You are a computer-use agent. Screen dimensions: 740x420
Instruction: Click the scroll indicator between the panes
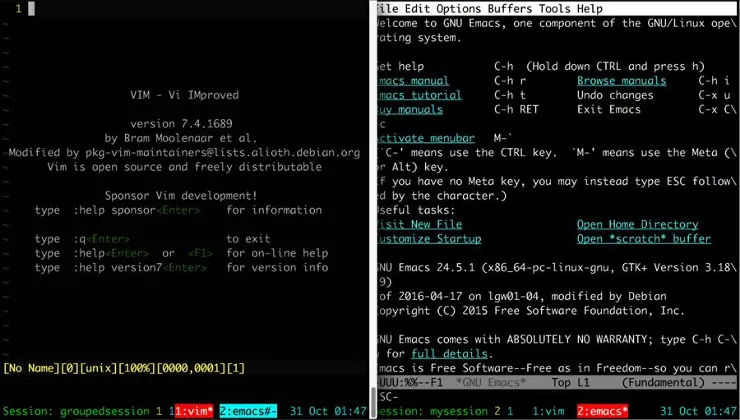(373, 403)
